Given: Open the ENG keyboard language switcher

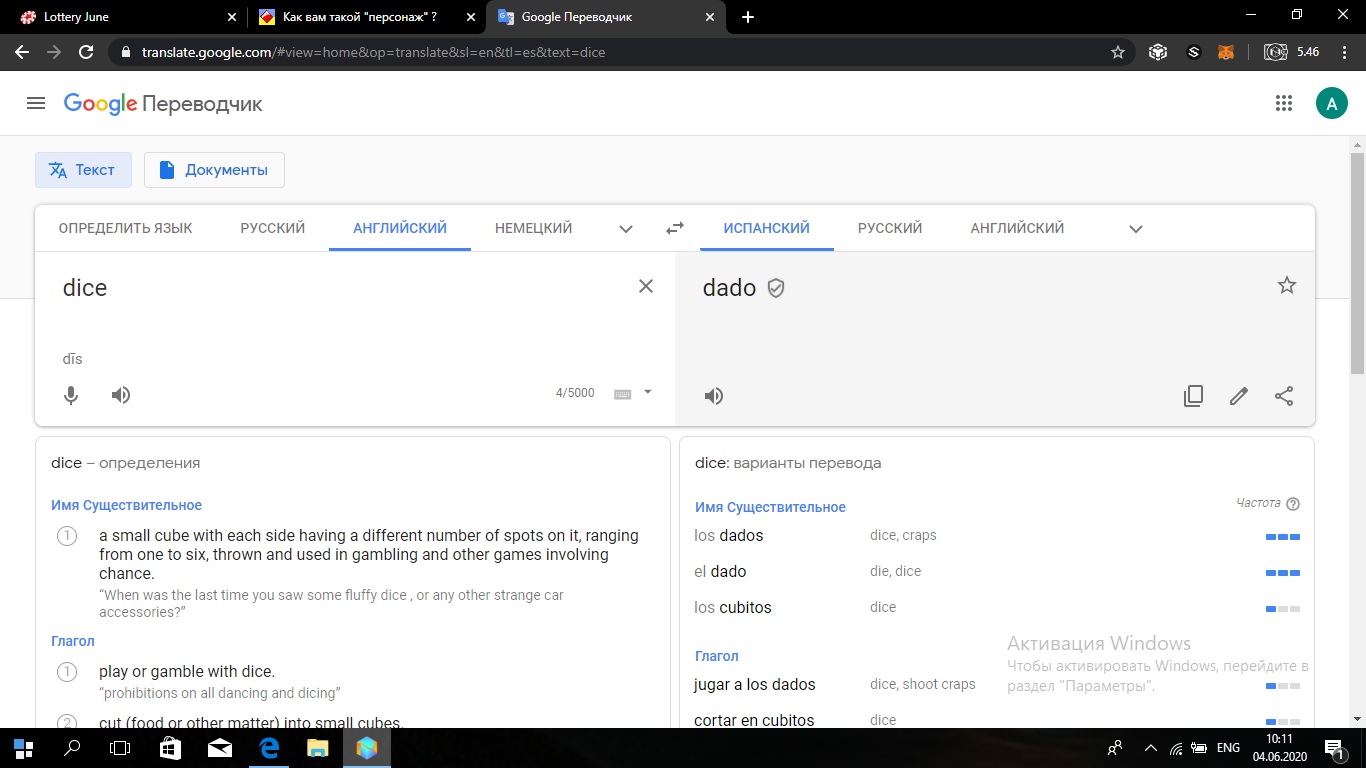Looking at the screenshot, I should coord(1228,748).
